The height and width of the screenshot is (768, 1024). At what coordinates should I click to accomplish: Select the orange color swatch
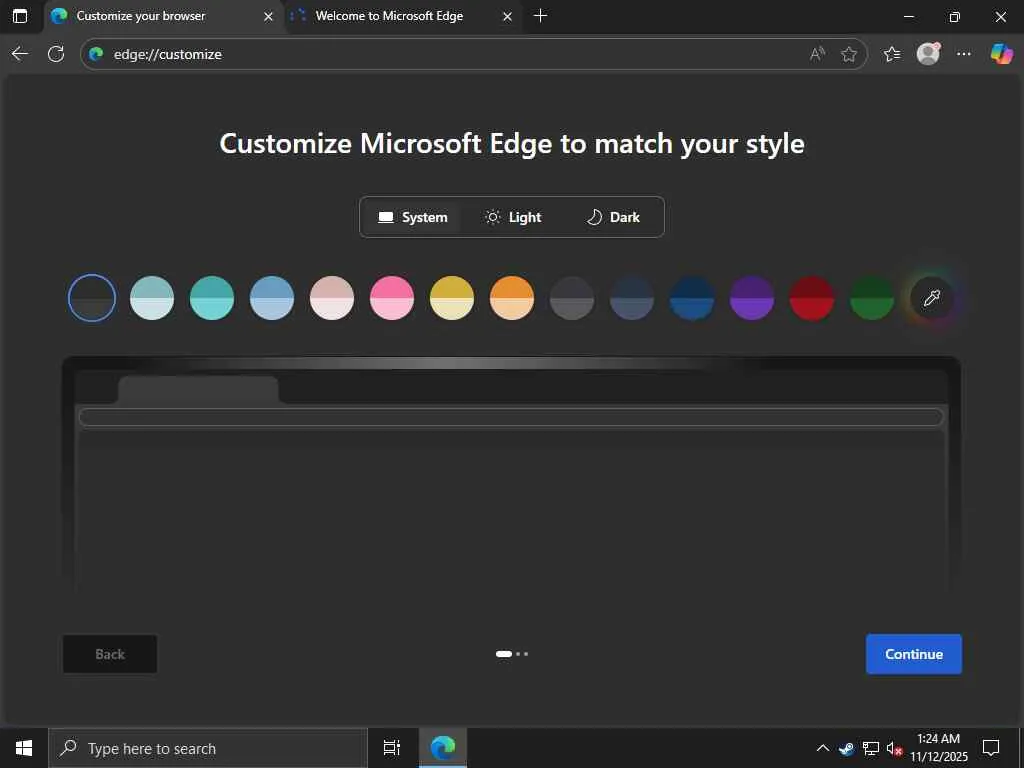(x=512, y=298)
